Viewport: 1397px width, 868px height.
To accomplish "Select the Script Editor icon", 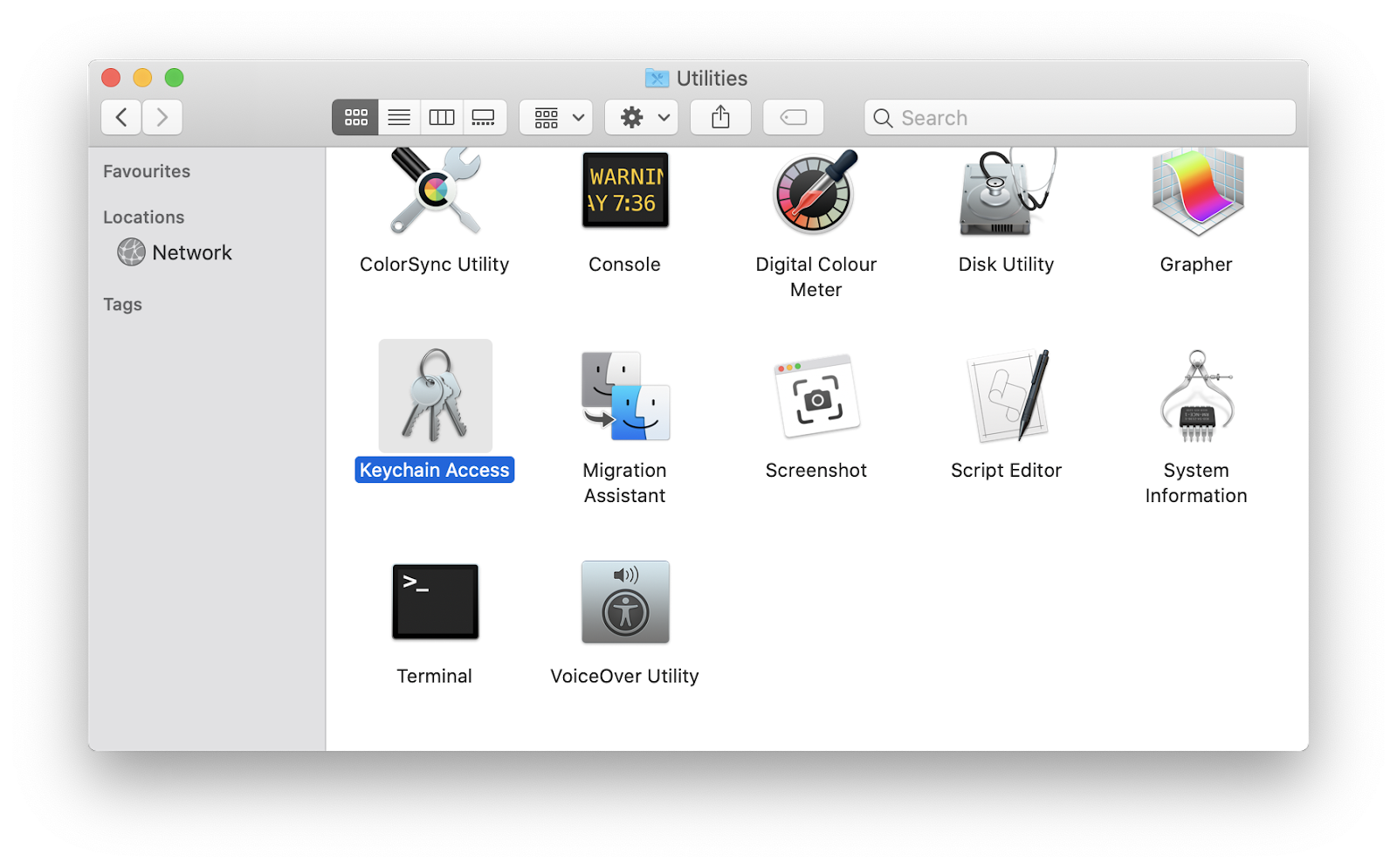I will 1007,396.
